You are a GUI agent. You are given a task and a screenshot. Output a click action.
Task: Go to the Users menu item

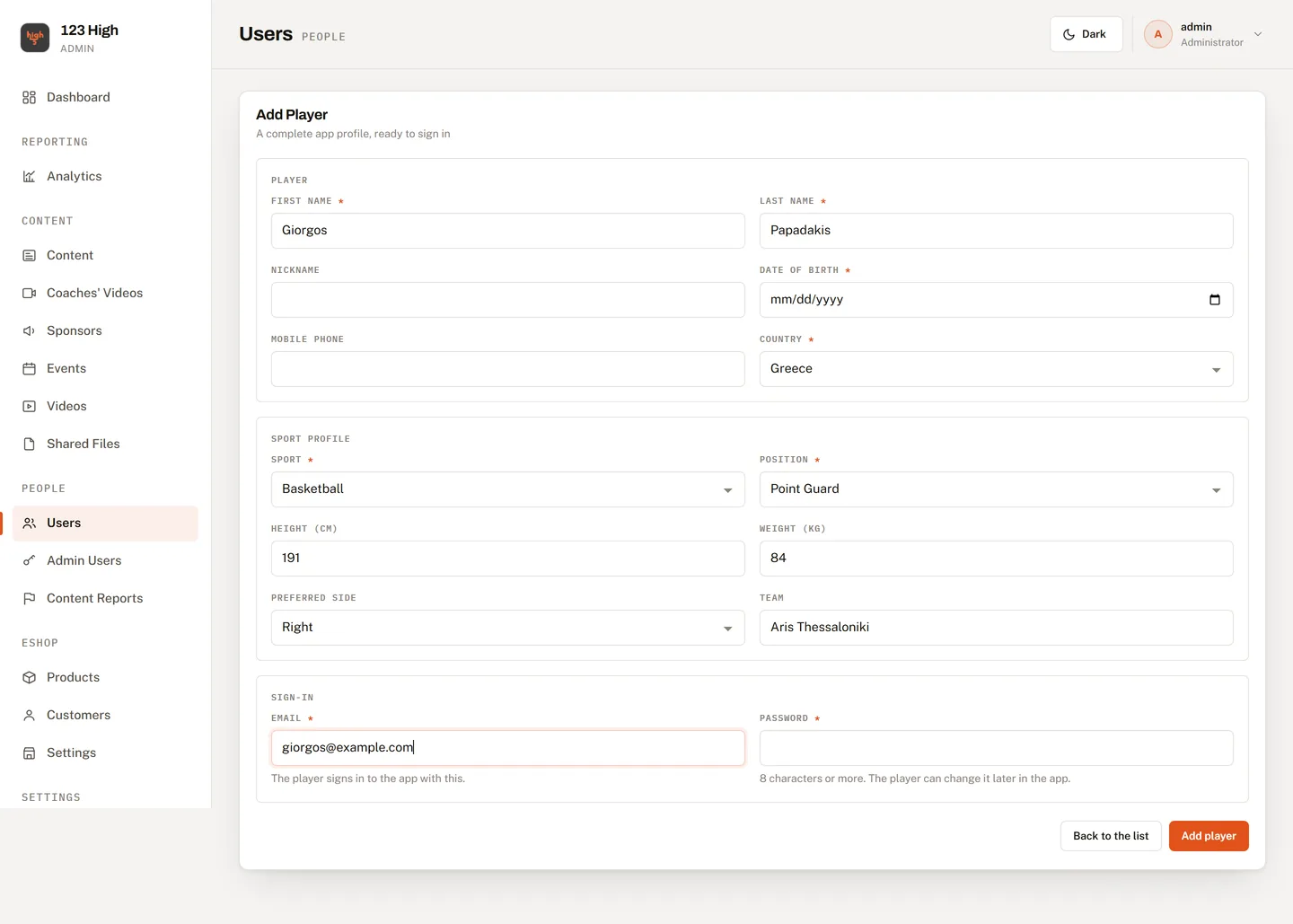[106, 524]
